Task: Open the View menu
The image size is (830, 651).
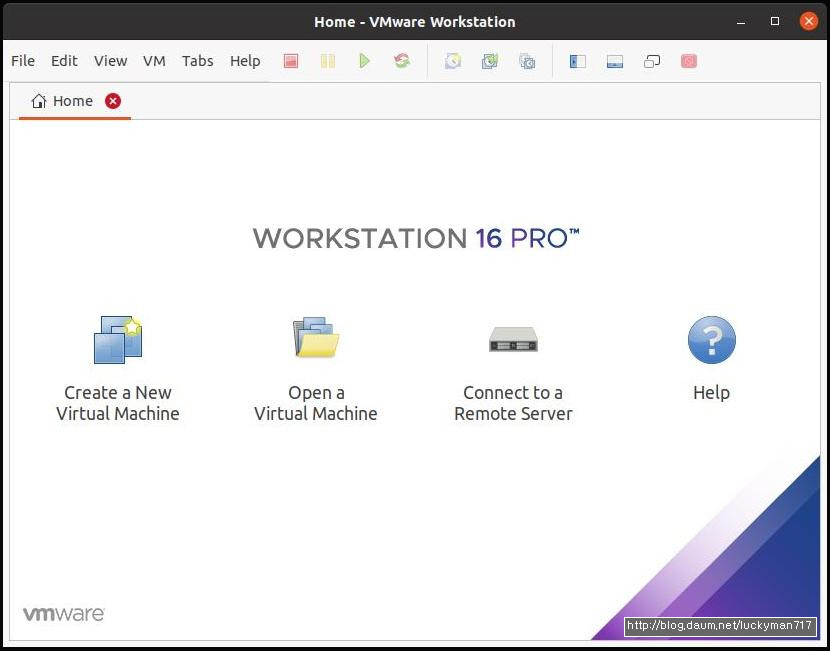Action: pyautogui.click(x=111, y=61)
